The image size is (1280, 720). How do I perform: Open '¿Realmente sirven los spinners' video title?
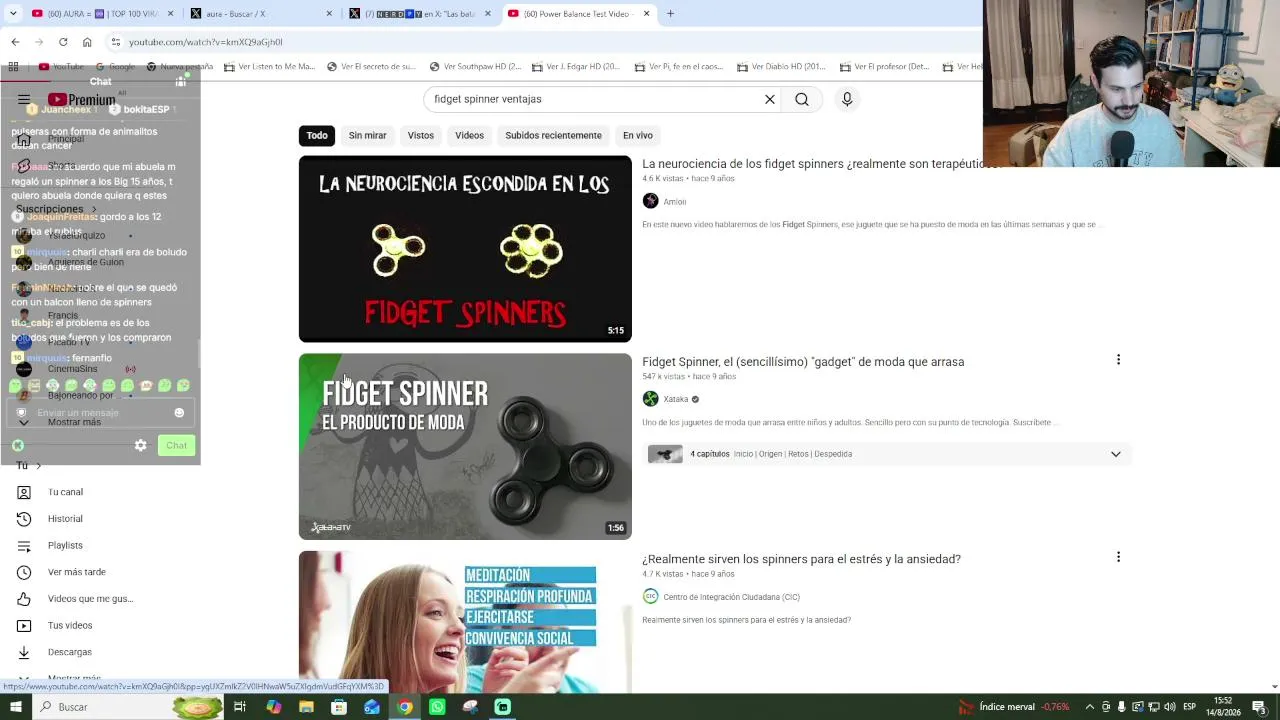(801, 559)
